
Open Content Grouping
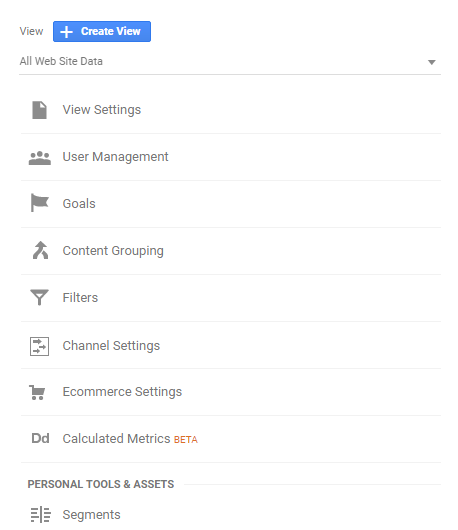coord(113,251)
